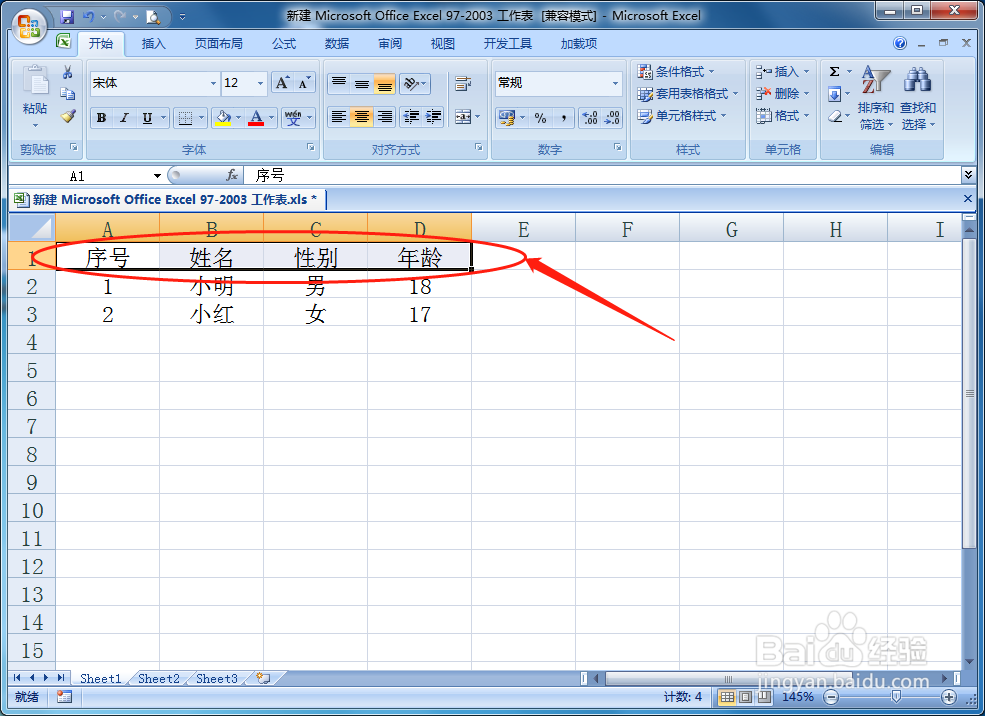Viewport: 985px width, 716px height.
Task: Open the fill color dropdown arrow
Action: tap(236, 117)
